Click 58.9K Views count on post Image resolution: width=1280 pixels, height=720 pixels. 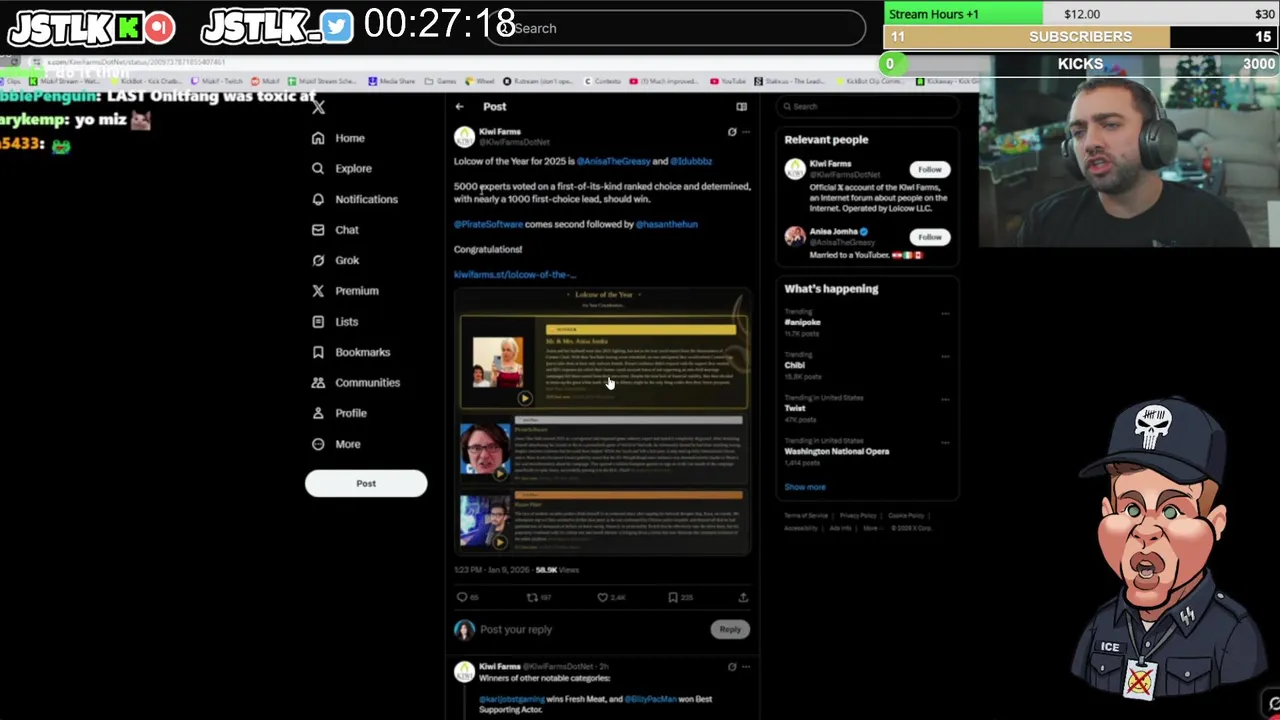(x=557, y=570)
